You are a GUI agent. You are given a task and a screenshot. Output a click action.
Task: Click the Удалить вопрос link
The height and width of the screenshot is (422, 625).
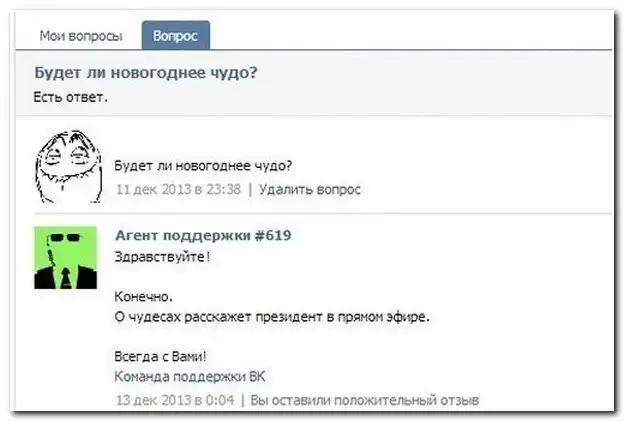click(310, 189)
